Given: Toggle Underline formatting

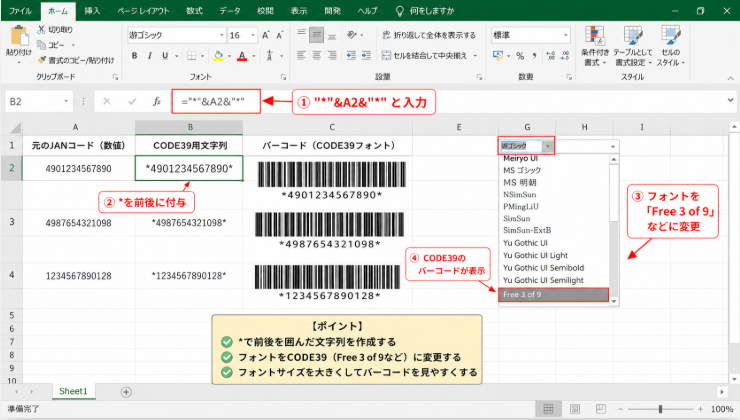Looking at the screenshot, I should (165, 56).
